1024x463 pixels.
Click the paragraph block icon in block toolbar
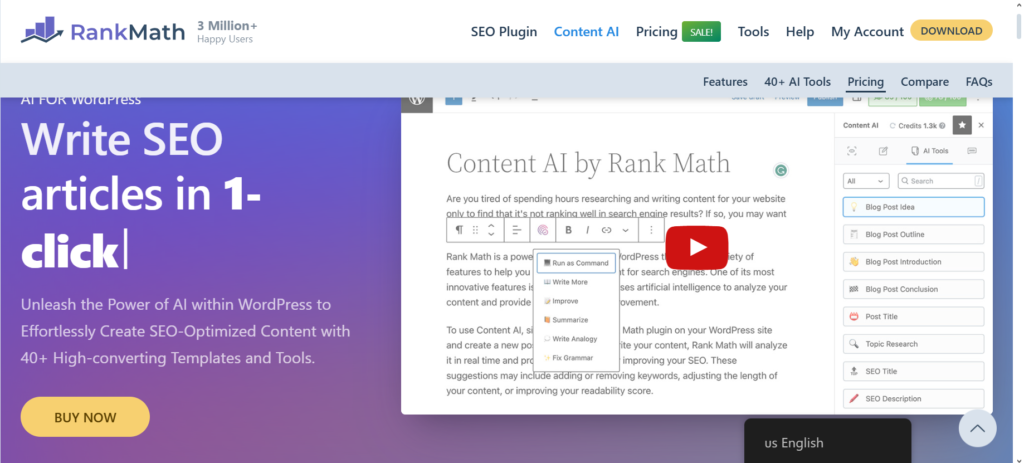[459, 230]
